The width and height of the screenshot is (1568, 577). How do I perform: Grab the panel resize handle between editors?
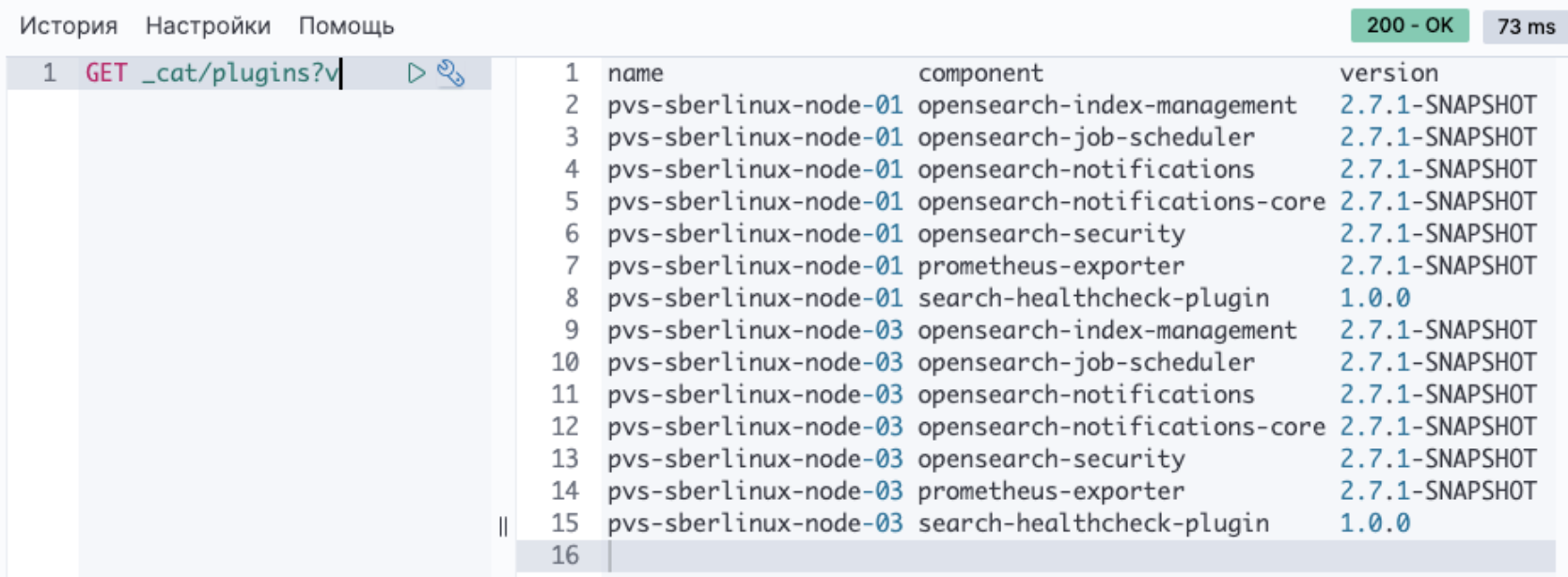tap(503, 526)
